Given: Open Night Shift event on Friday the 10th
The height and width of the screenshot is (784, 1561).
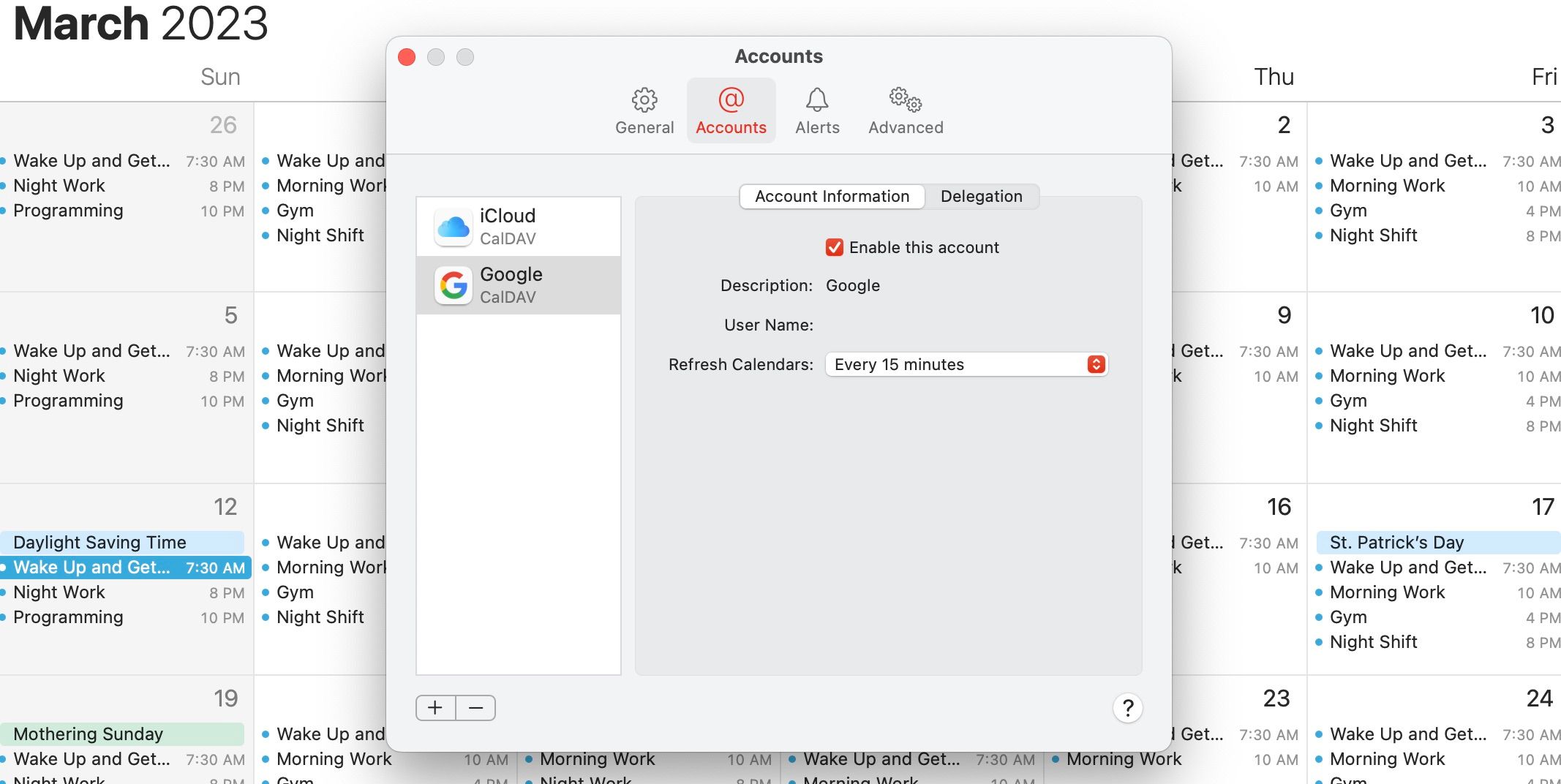Looking at the screenshot, I should click(x=1373, y=426).
